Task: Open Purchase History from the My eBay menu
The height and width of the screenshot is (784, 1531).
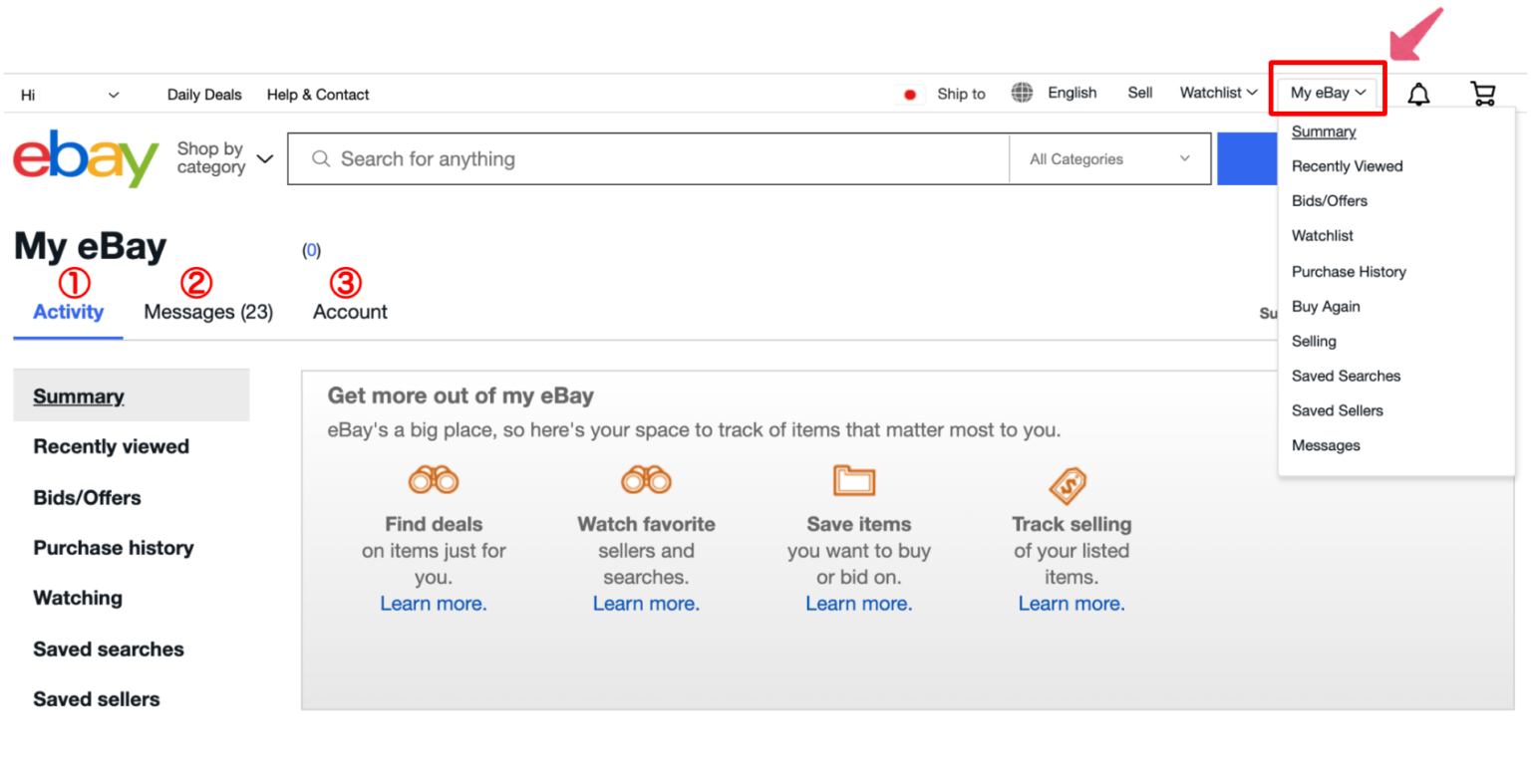Action: (x=1349, y=271)
